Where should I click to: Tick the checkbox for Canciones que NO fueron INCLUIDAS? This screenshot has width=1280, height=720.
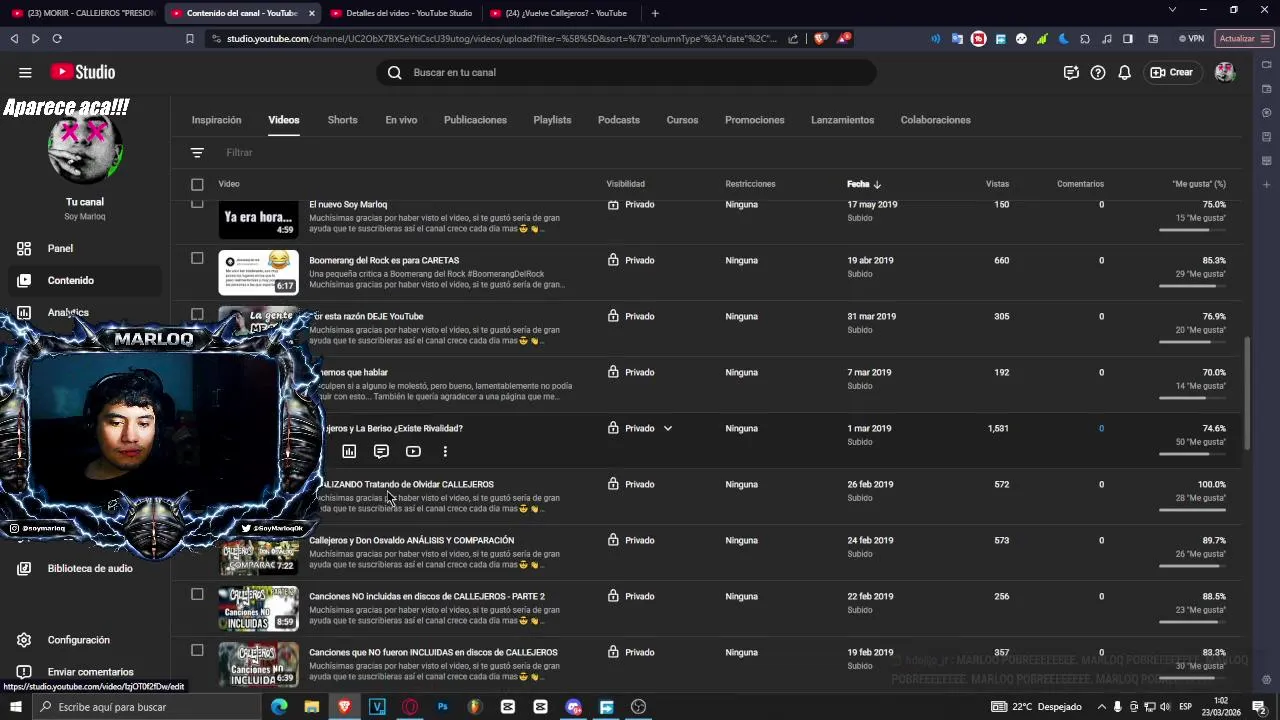tap(197, 650)
